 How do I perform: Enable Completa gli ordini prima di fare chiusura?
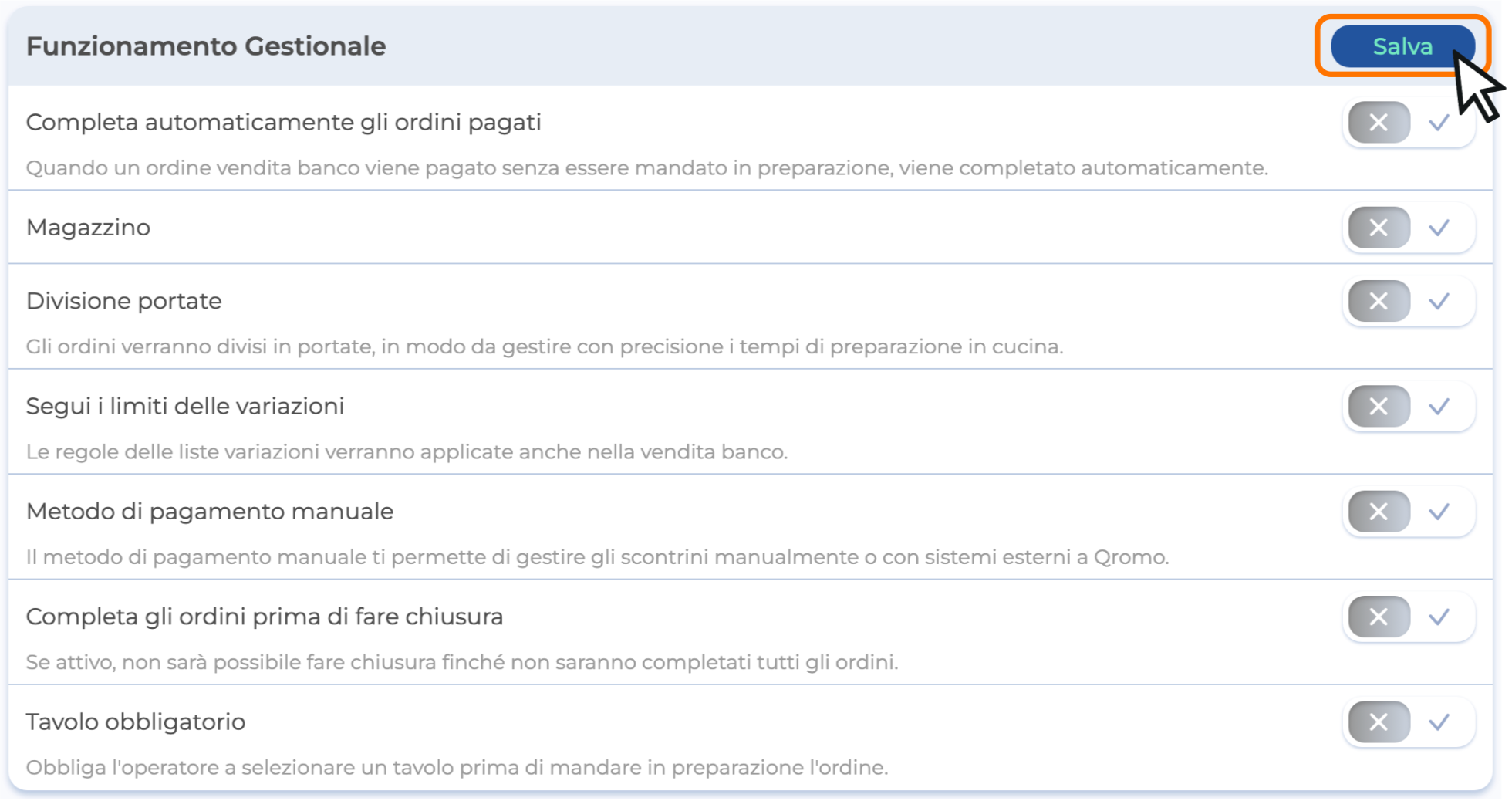pyautogui.click(x=1439, y=617)
